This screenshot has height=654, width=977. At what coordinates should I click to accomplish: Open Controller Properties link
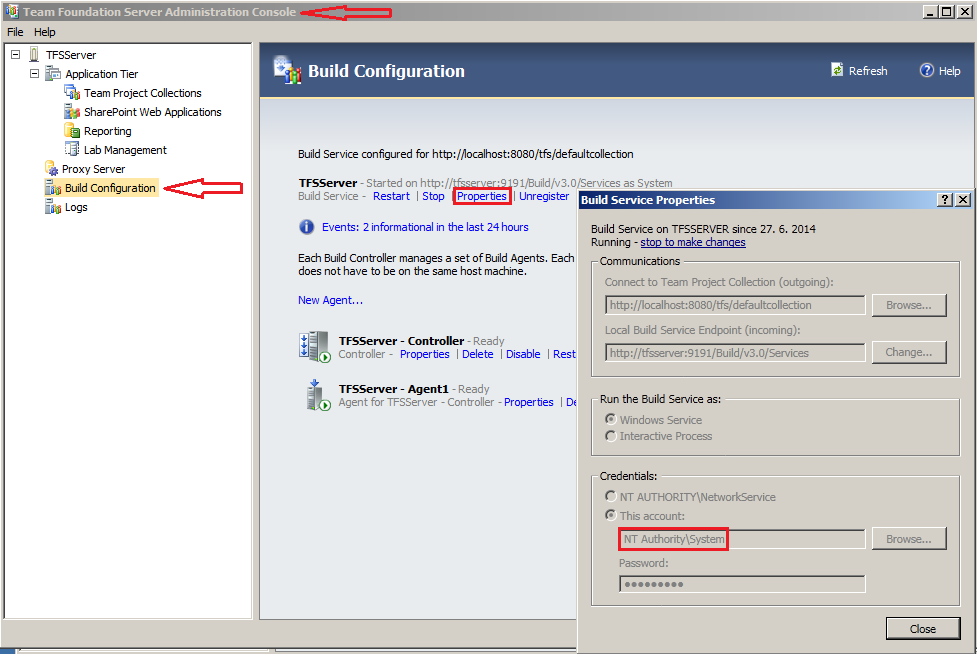click(x=424, y=354)
